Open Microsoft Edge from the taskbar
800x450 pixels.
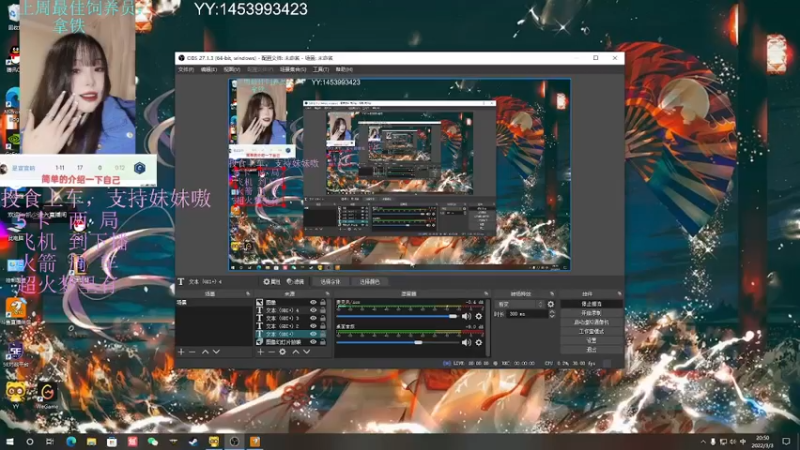(71, 441)
